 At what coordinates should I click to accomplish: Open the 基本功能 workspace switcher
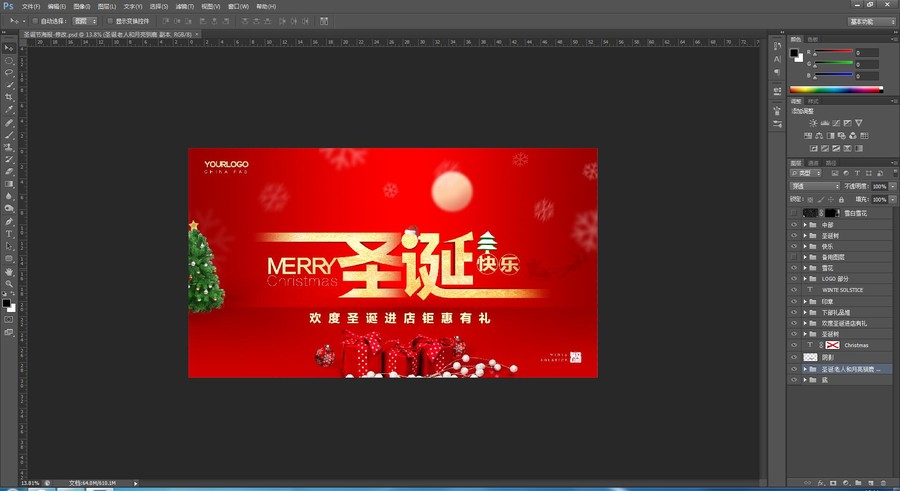(x=871, y=21)
